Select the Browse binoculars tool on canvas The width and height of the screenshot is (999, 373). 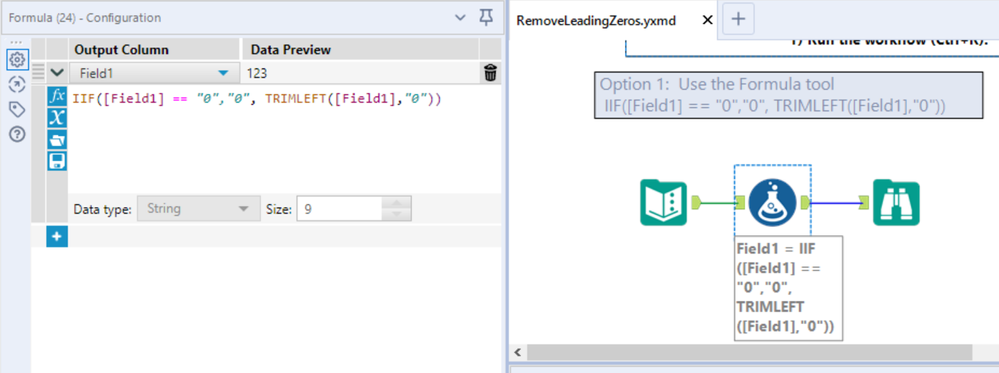point(896,203)
